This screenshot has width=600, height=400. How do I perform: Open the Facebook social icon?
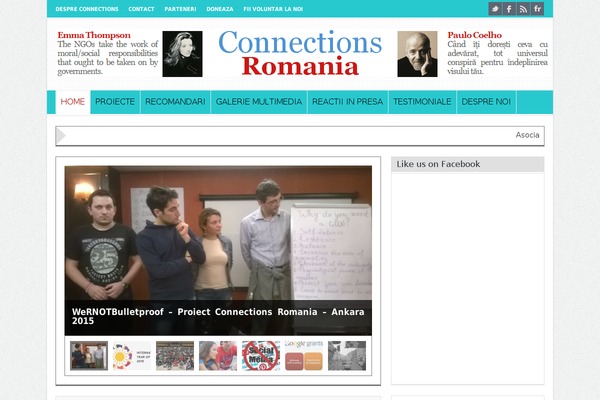click(509, 9)
